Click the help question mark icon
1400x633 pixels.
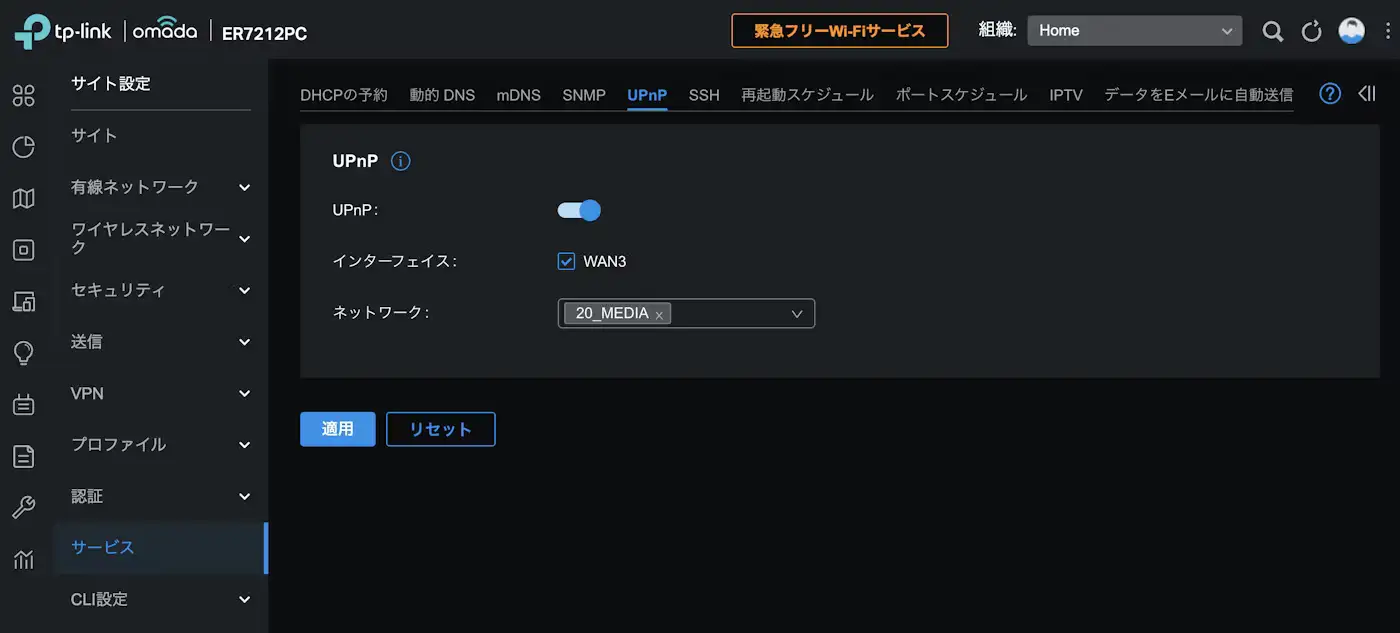tap(1329, 93)
